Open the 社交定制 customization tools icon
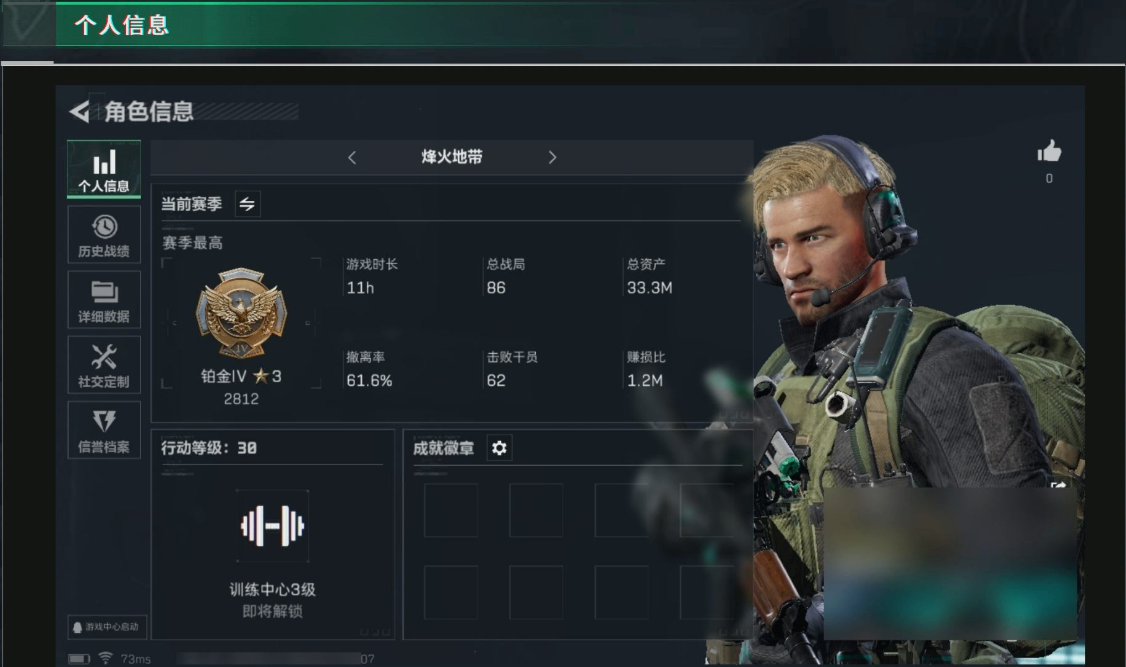 (x=104, y=365)
